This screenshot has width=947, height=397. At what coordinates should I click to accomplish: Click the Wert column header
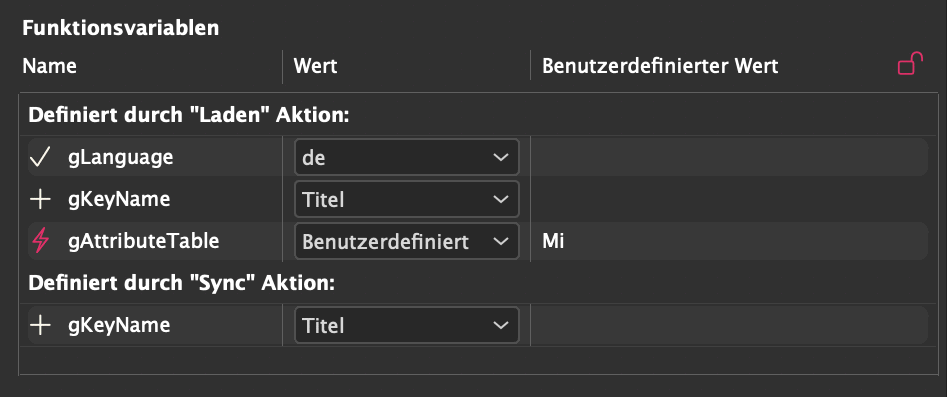[x=315, y=66]
